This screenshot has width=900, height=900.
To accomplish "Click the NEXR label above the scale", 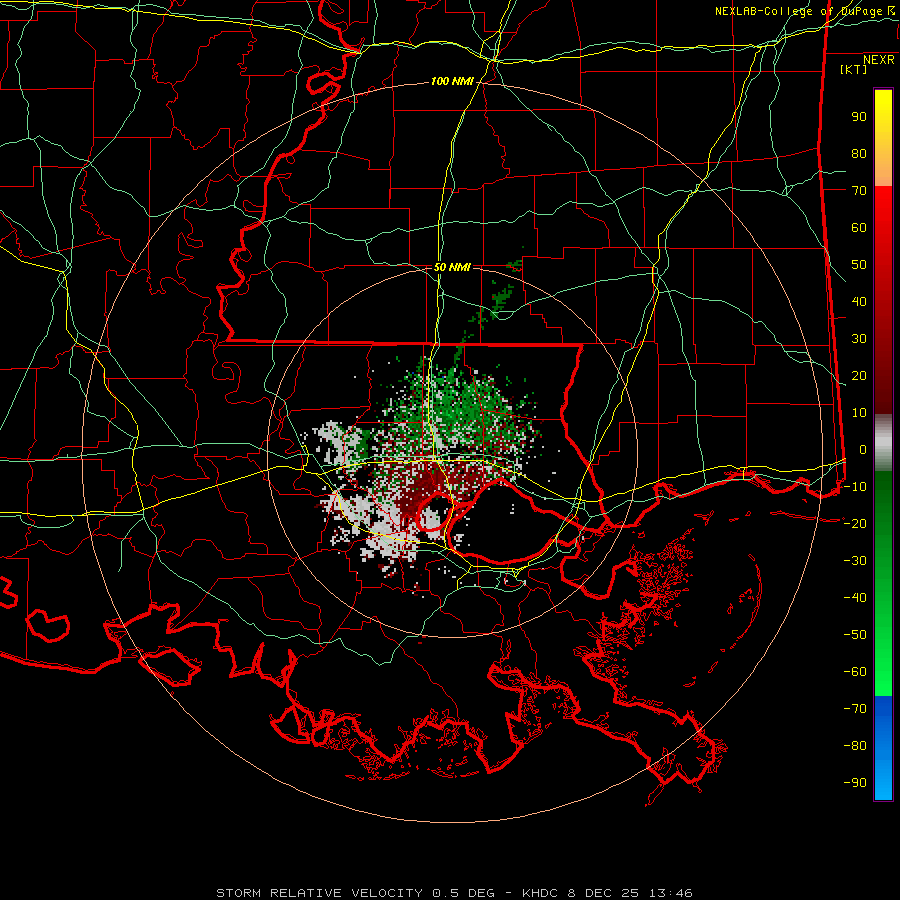I will coord(878,60).
